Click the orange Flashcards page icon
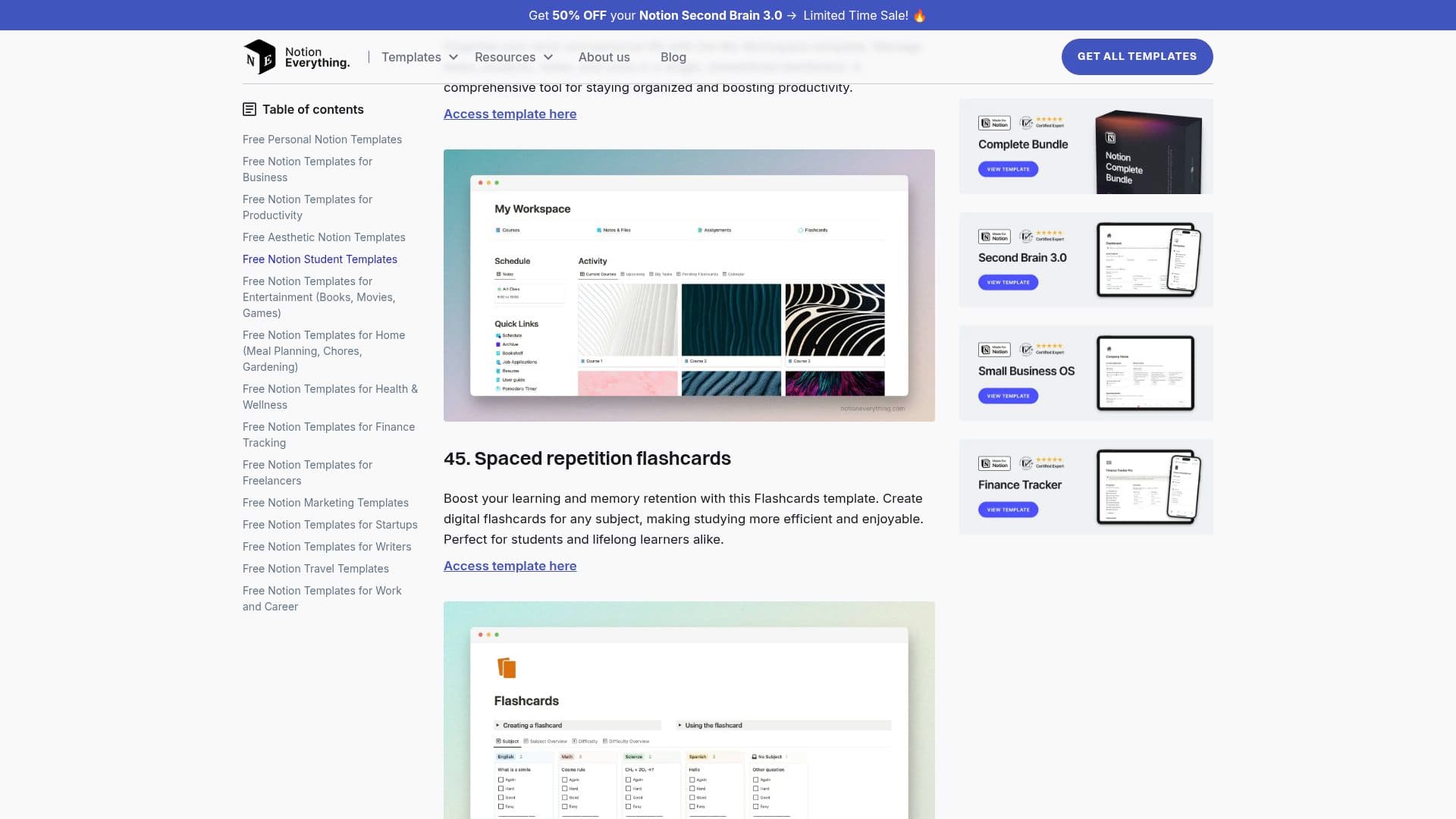The width and height of the screenshot is (1456, 819). point(507,667)
